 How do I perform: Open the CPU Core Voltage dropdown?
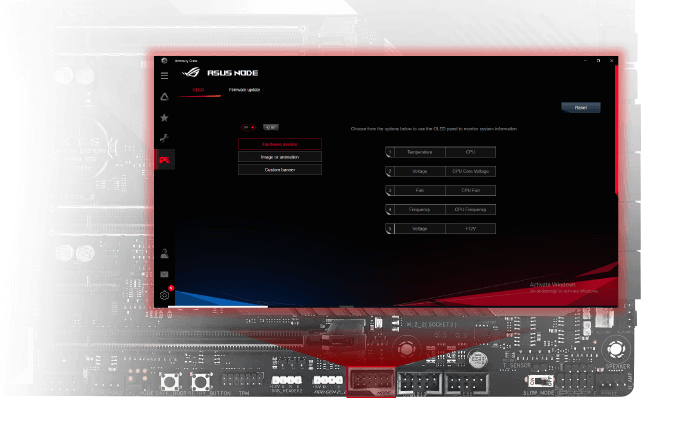coord(470,171)
